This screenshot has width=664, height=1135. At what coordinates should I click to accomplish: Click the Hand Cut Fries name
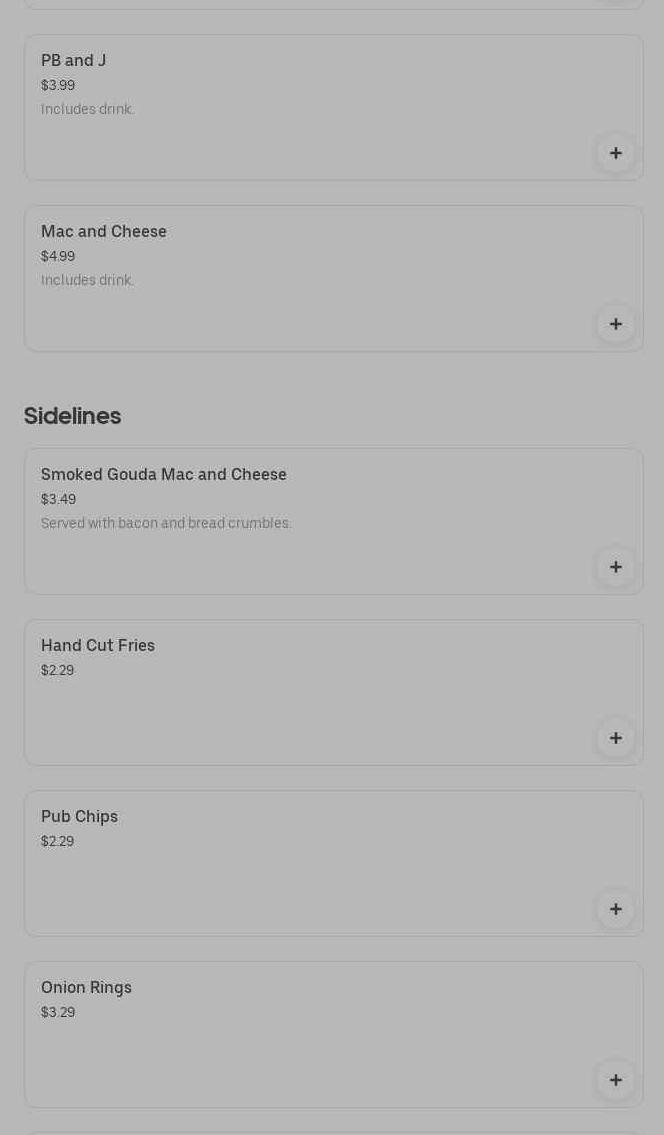pos(98,646)
